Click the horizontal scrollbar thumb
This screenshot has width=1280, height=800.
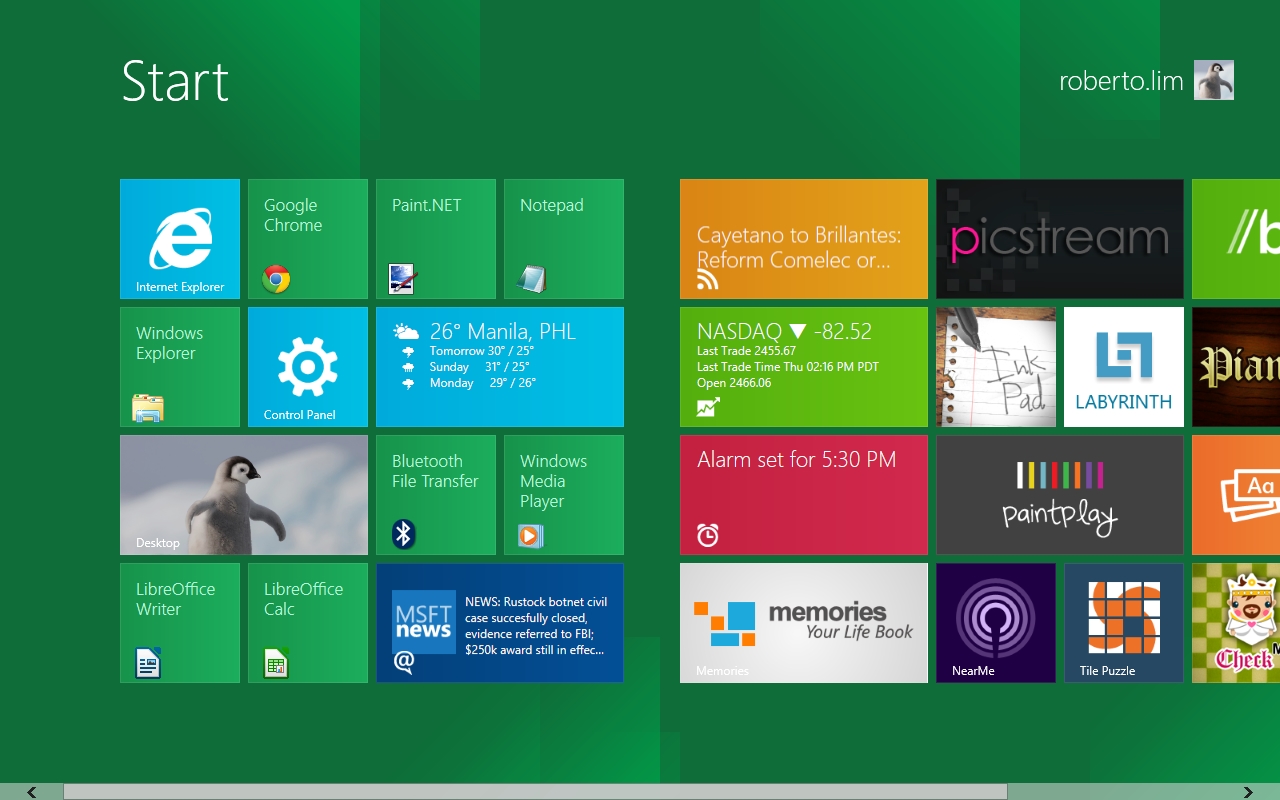pos(535,792)
